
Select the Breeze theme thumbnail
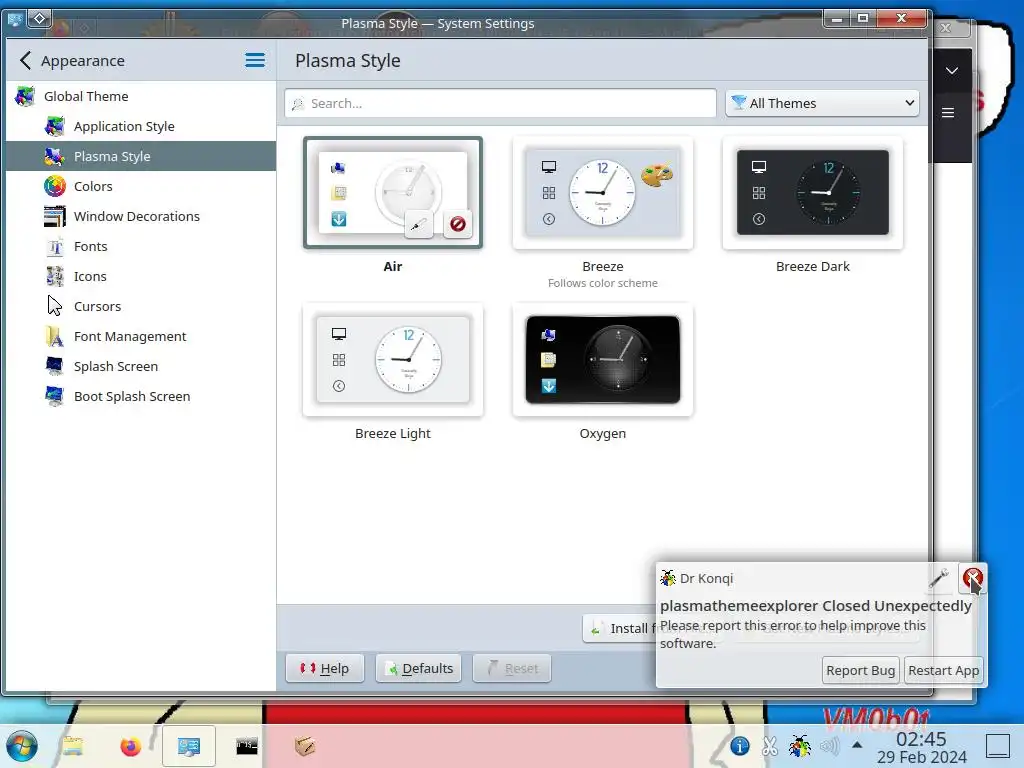(x=603, y=193)
